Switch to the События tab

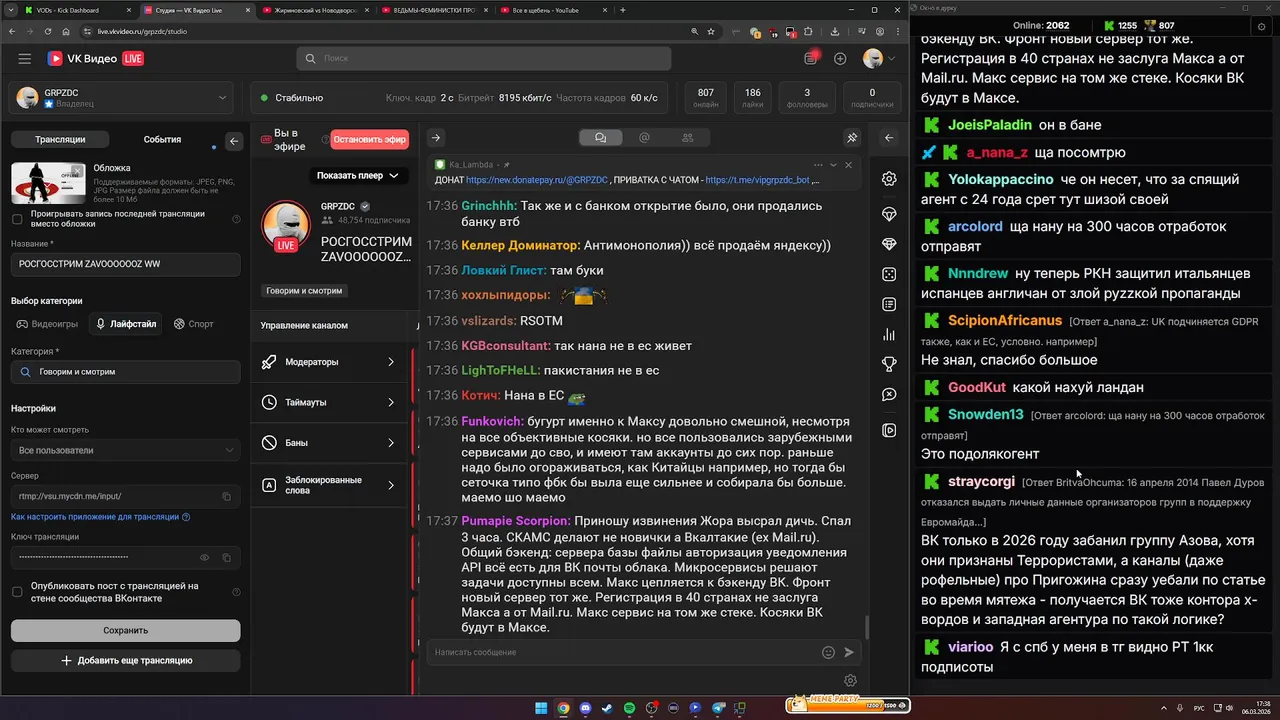pos(162,140)
